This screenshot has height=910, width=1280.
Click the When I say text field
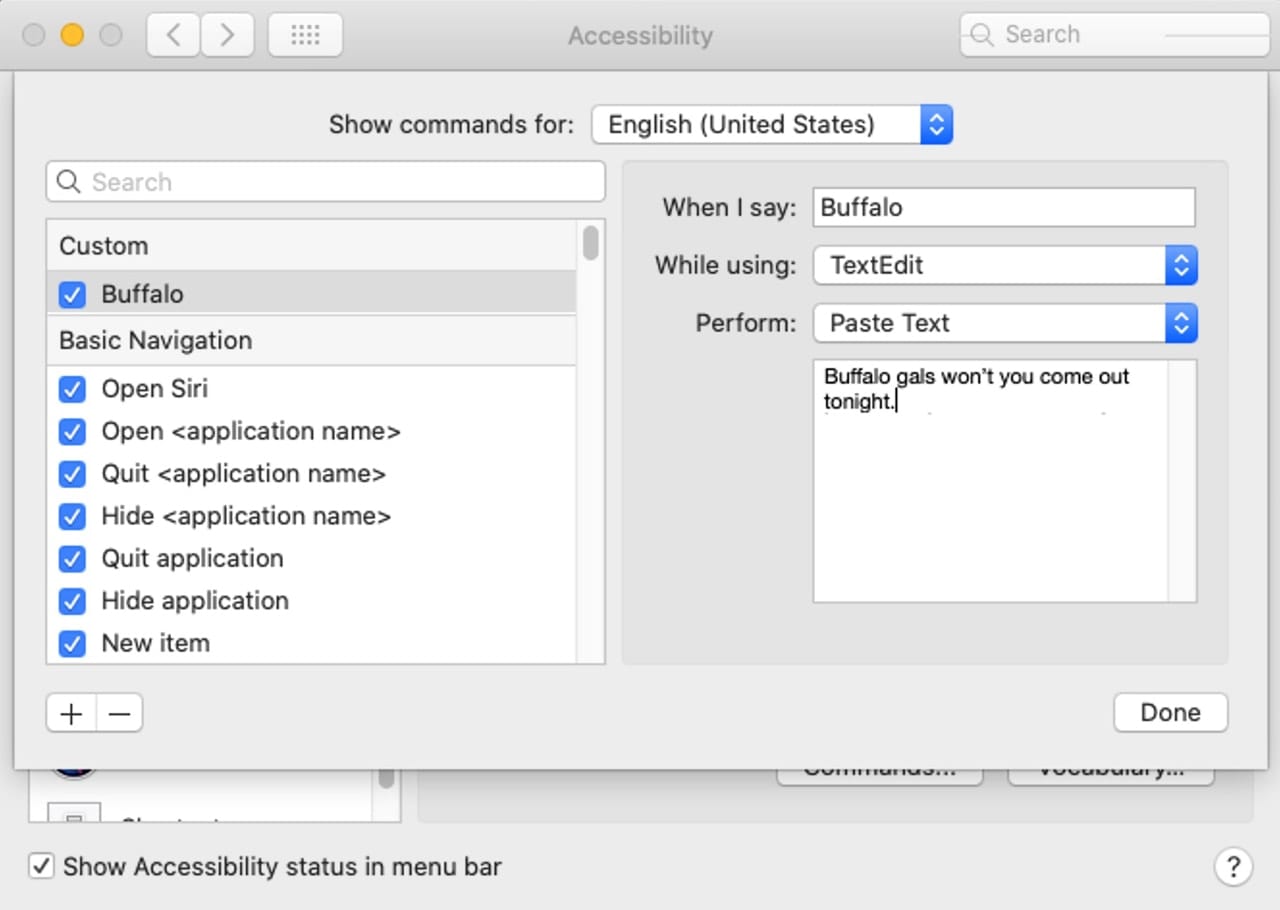tap(1003, 207)
